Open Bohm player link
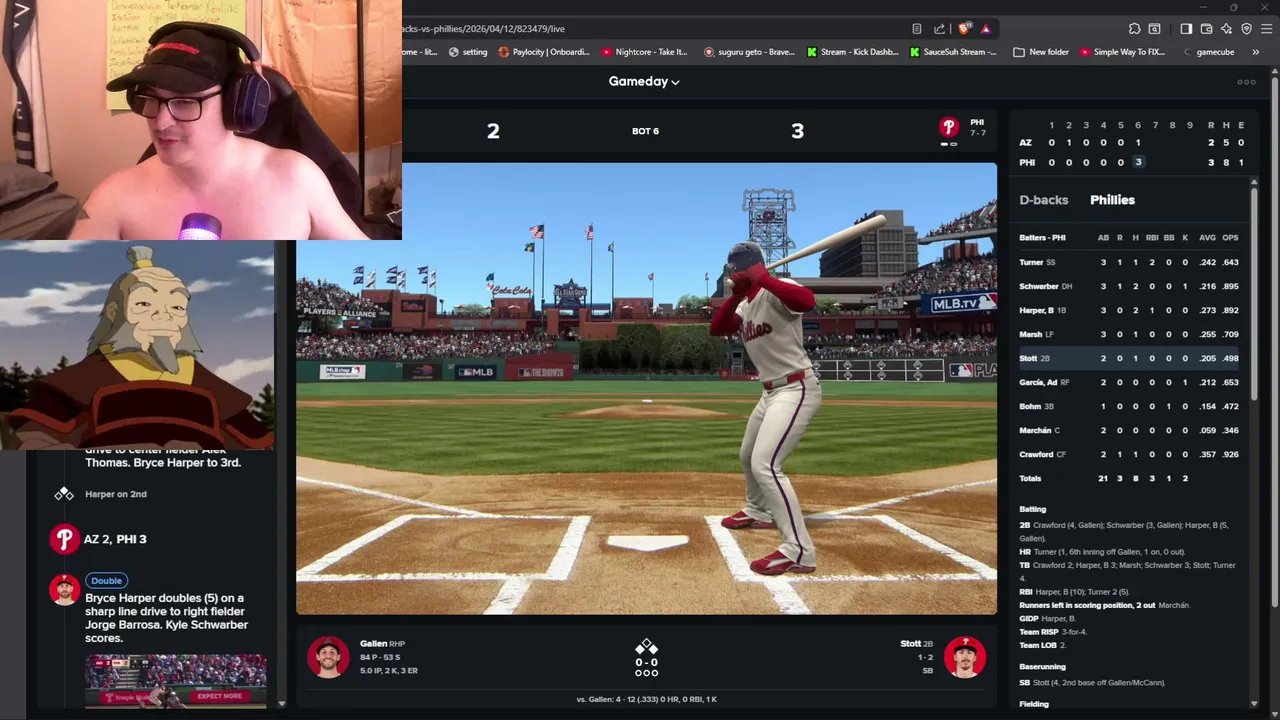 point(1030,406)
